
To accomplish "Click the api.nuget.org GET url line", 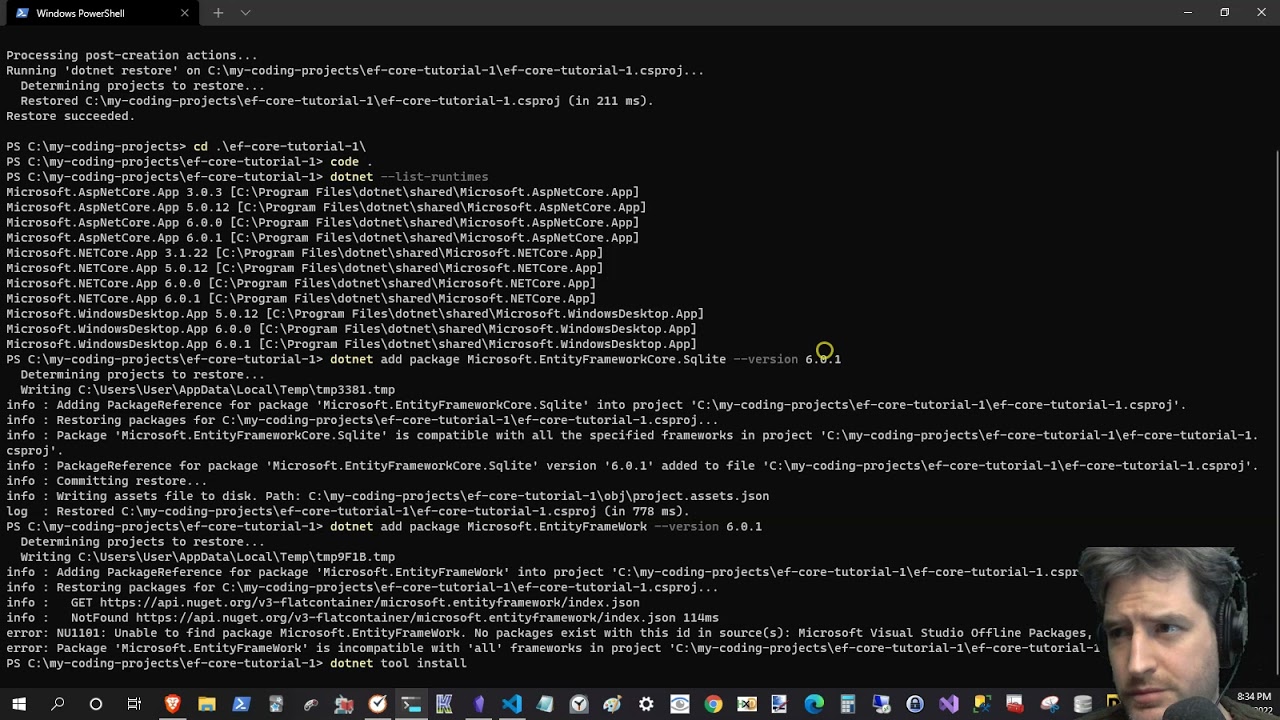I will pos(323,603).
